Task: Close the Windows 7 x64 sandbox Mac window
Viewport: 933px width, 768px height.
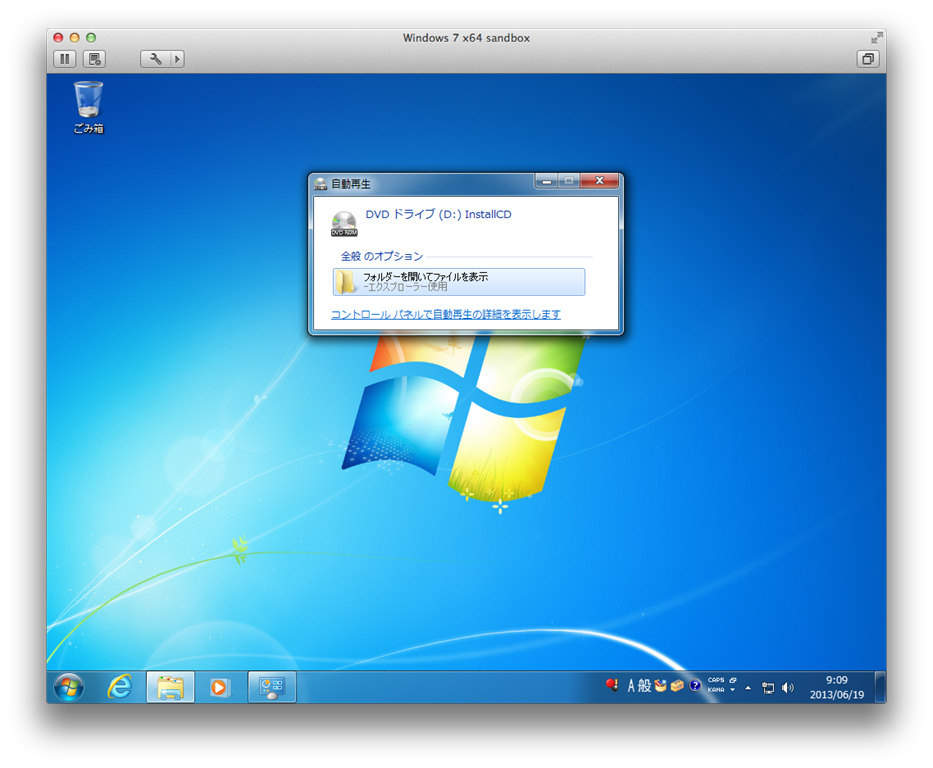Action: (x=58, y=37)
